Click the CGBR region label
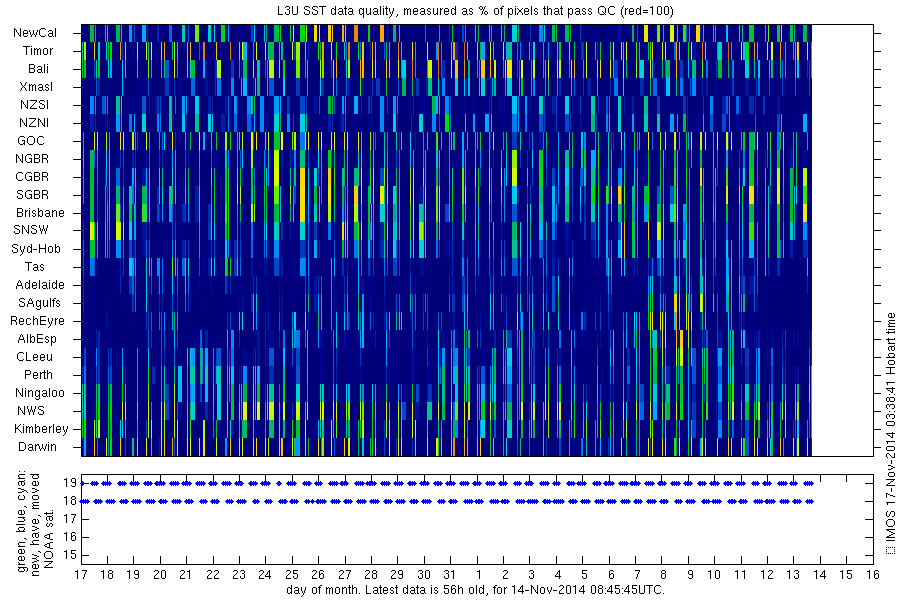 coord(32,177)
